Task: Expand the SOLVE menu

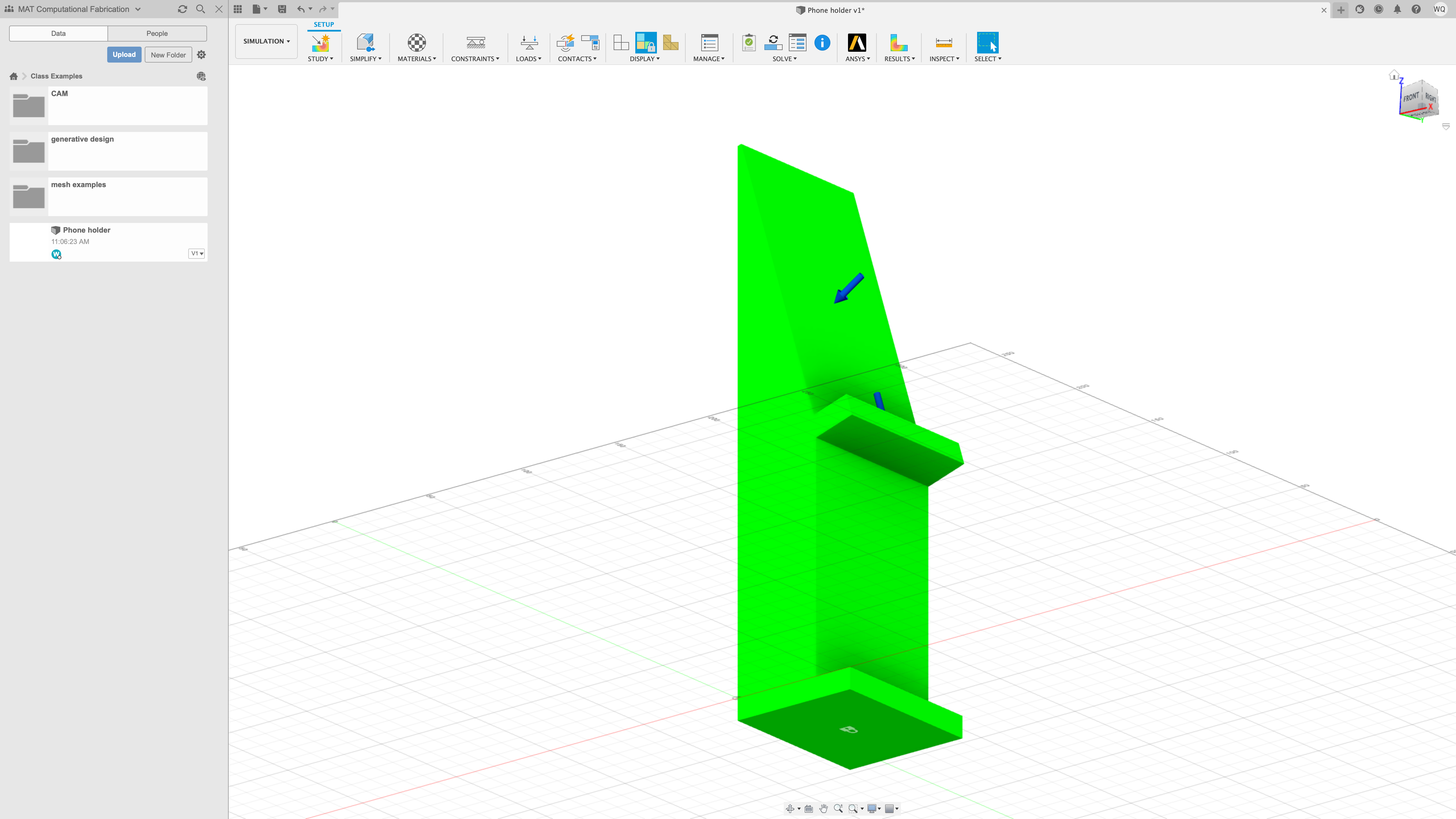Action: click(785, 59)
